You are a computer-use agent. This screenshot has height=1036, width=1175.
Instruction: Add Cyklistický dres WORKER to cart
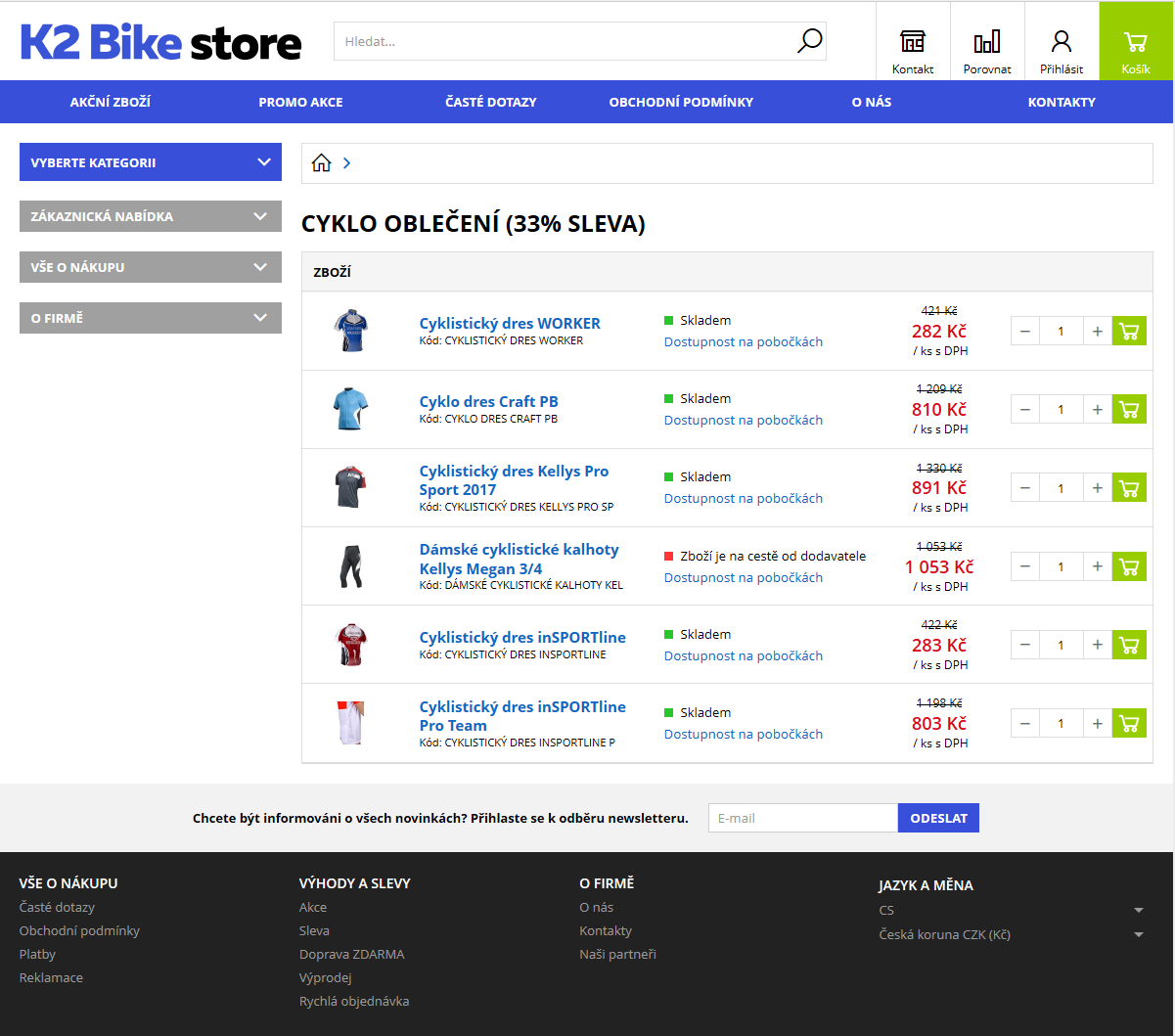pos(1129,332)
